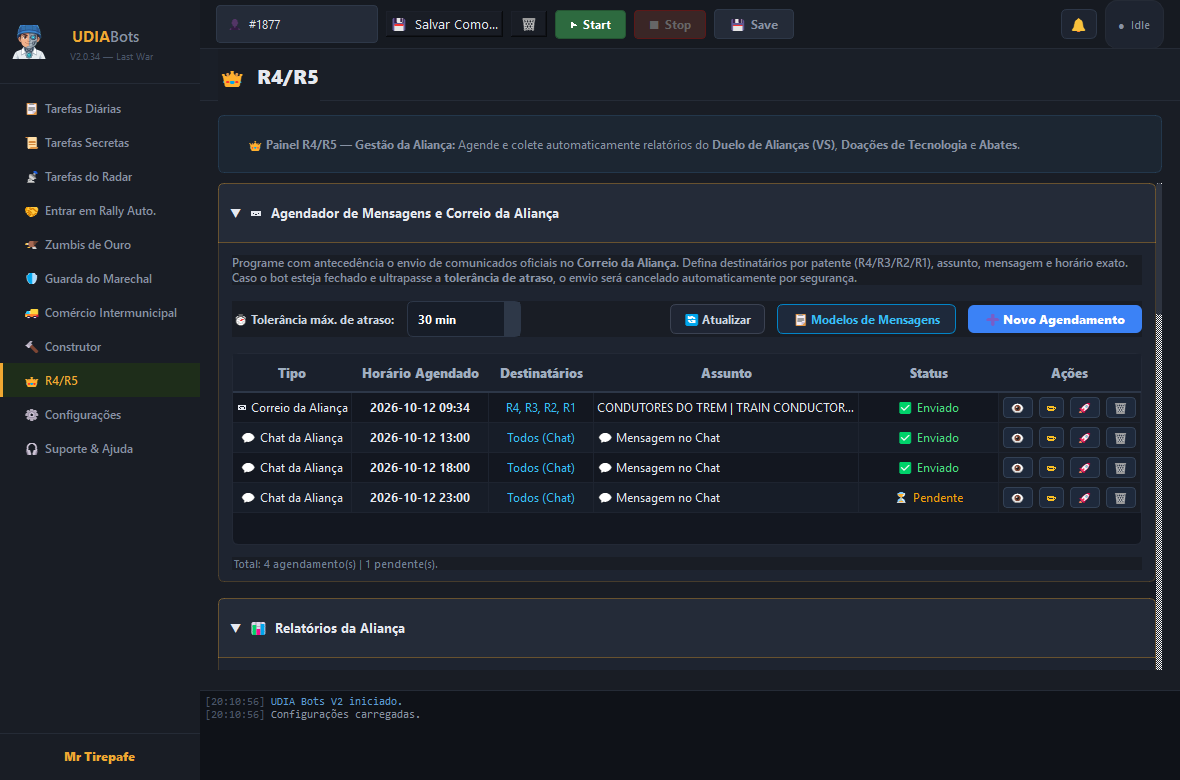This screenshot has width=1180, height=780.
Task: Click the trash icon next to Salvar Como
Action: [528, 25]
